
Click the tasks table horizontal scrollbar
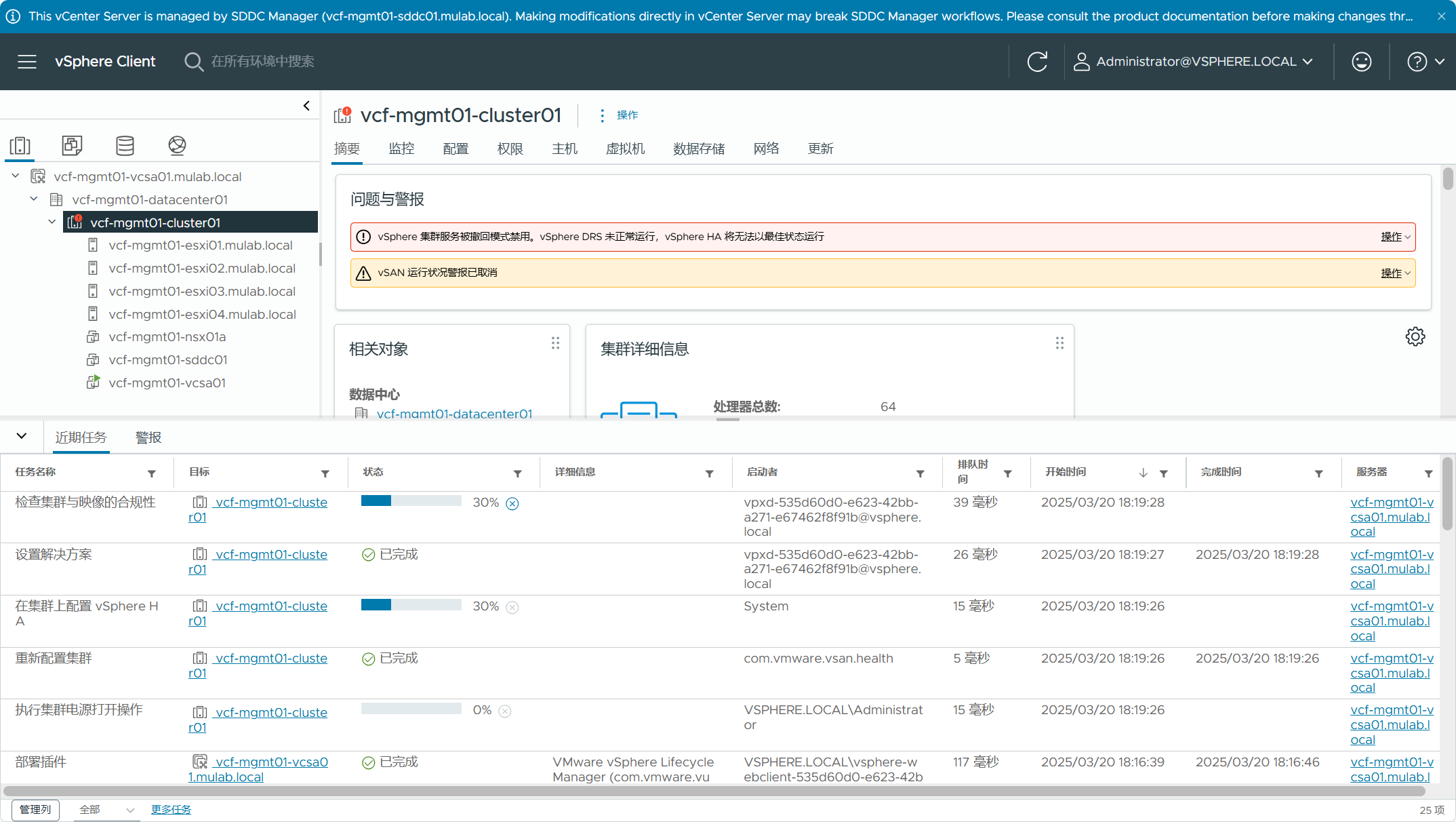pos(714,791)
